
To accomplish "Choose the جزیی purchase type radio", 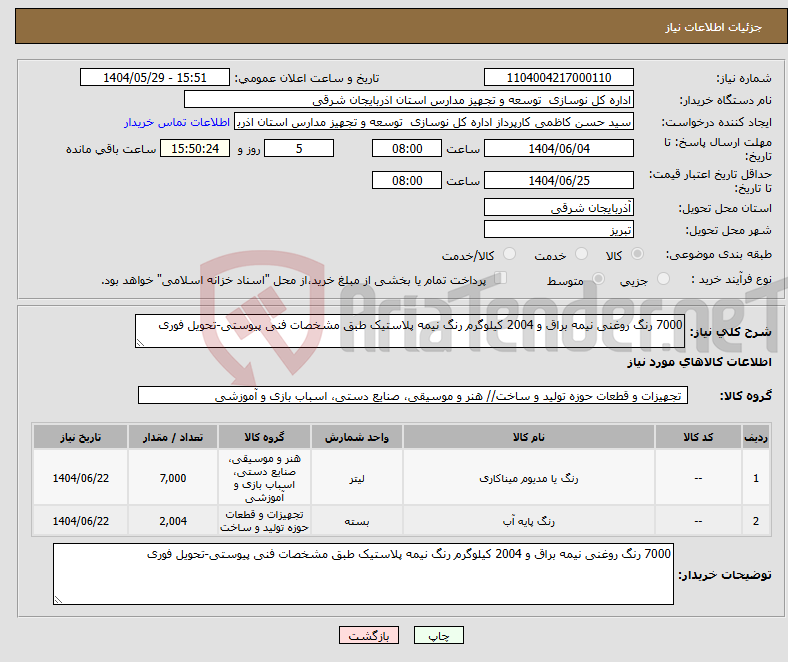I will tap(663, 281).
